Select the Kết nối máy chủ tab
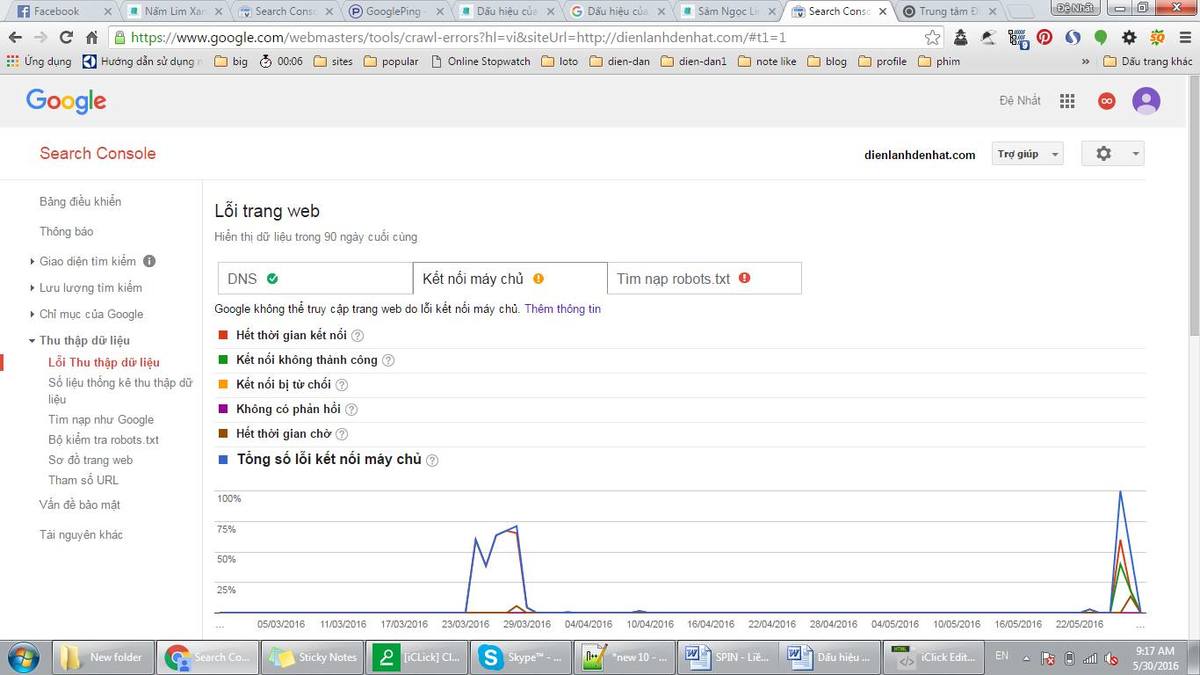This screenshot has width=1200, height=675. [x=510, y=279]
